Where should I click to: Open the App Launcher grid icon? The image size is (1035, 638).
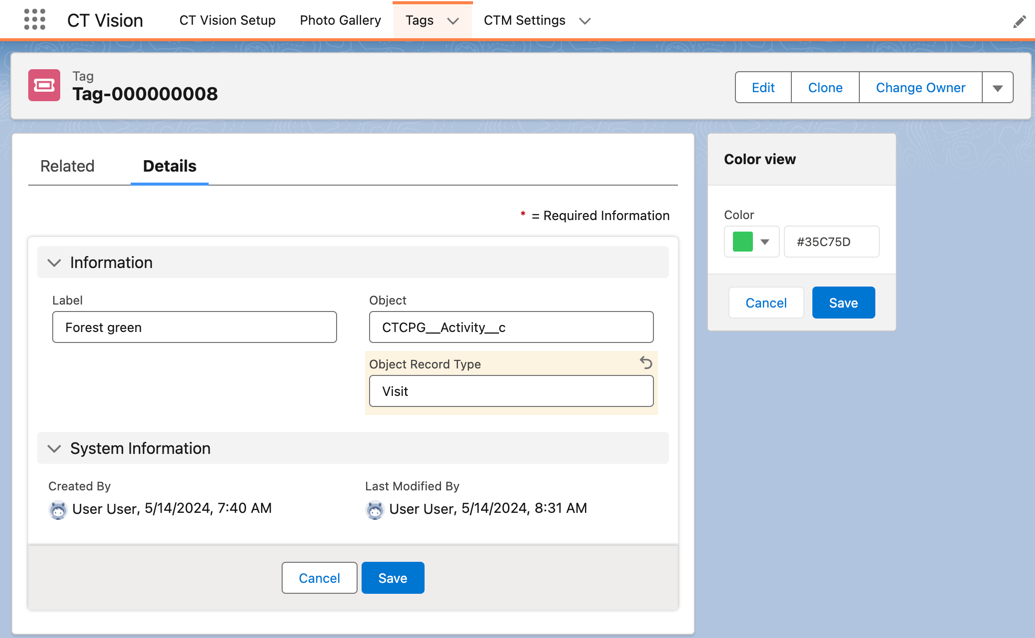coord(35,20)
